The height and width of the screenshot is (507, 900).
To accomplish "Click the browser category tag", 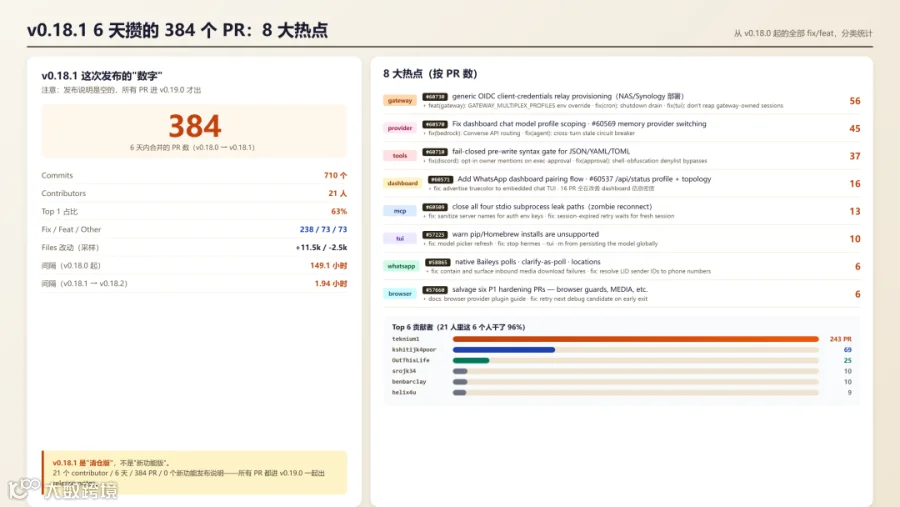I will pyautogui.click(x=399, y=293).
